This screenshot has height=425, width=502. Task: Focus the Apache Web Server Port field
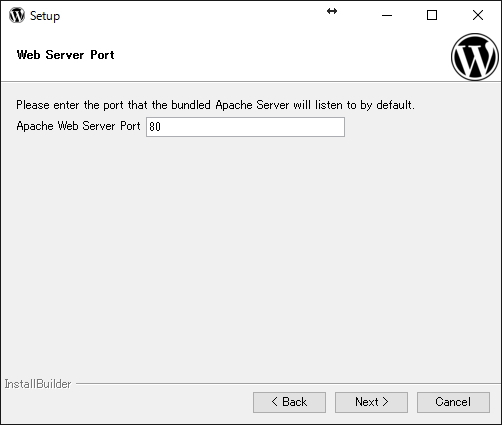(245, 127)
